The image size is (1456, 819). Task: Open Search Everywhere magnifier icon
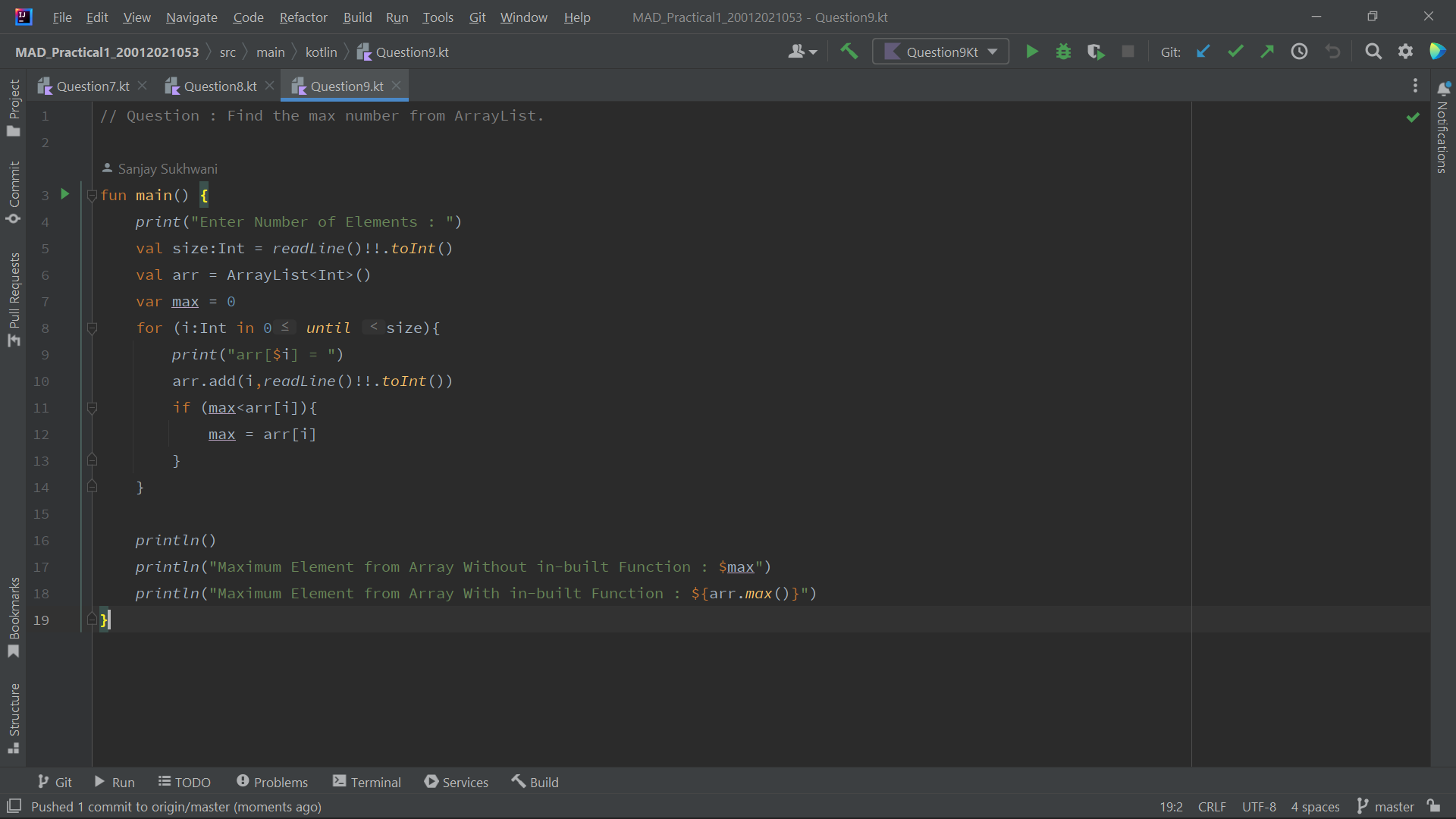tap(1373, 52)
